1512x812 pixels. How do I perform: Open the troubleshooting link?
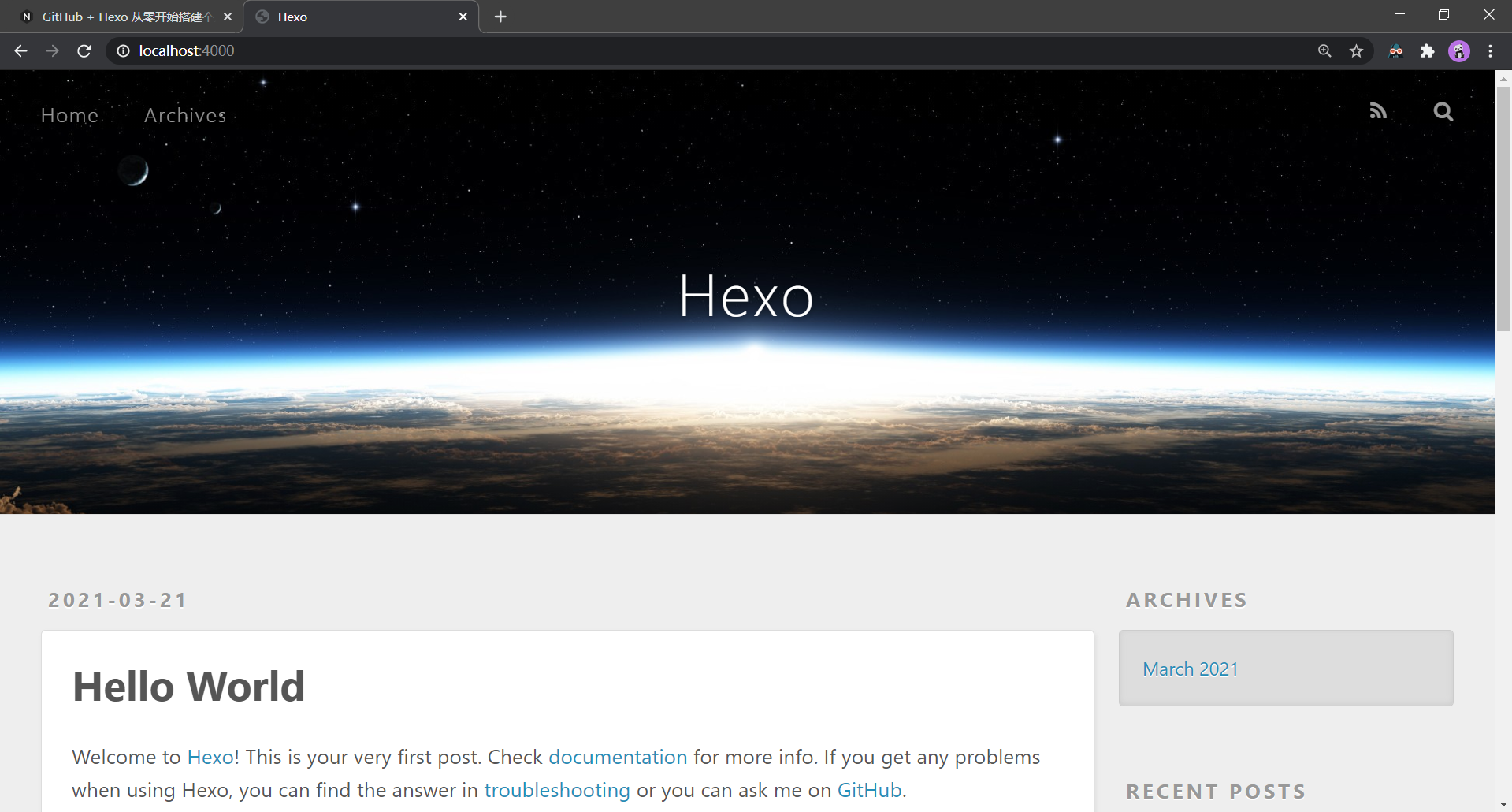[557, 790]
